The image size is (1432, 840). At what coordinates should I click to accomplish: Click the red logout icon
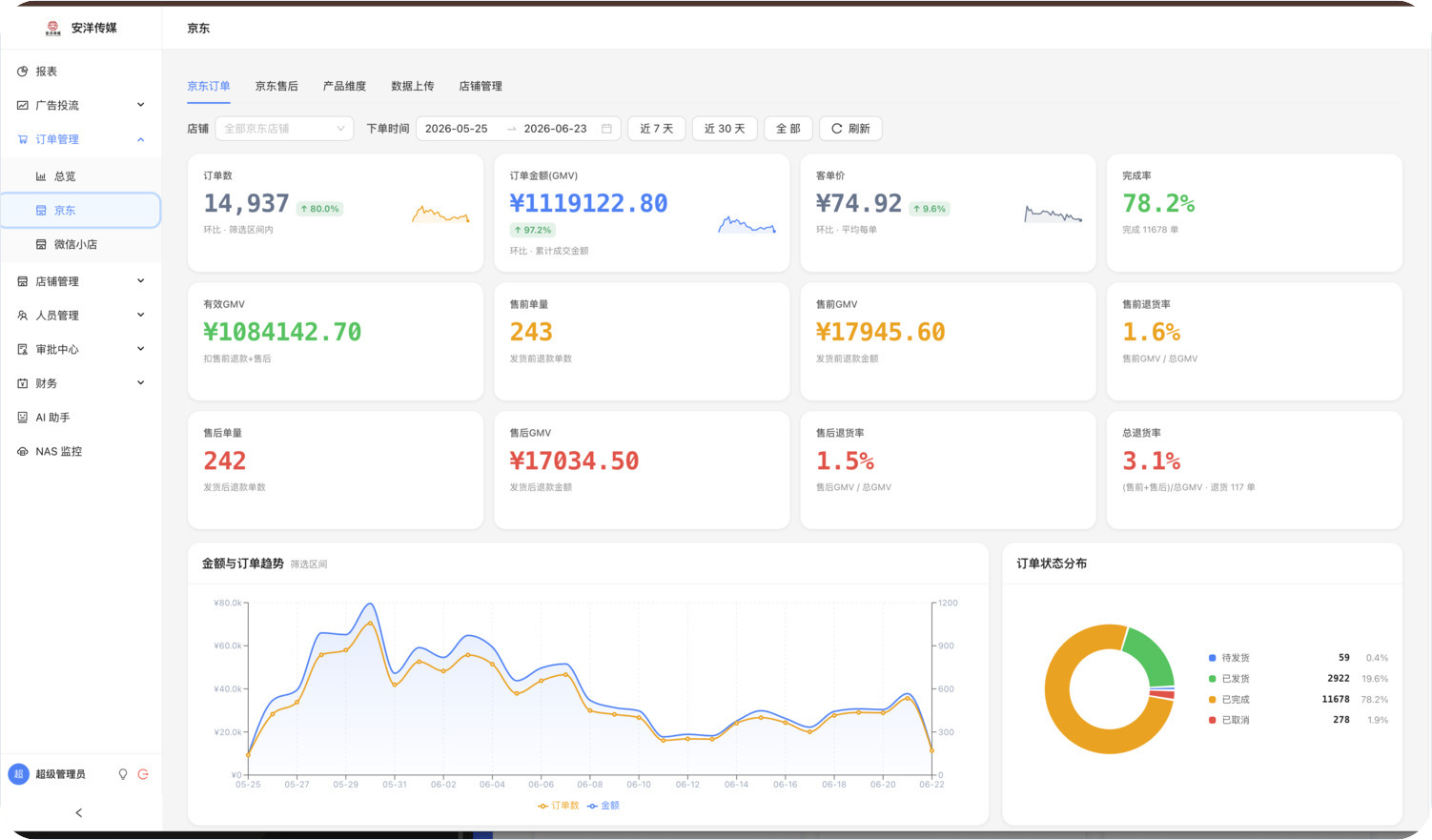tap(143, 774)
